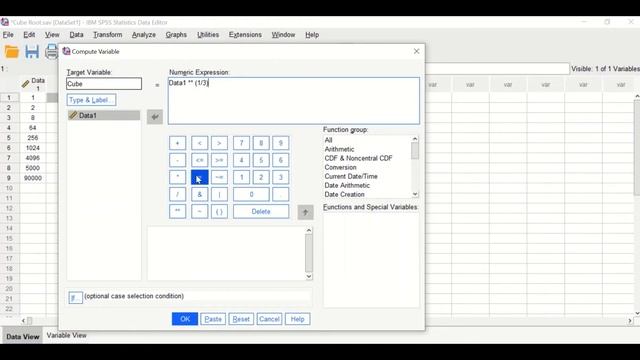Click keypad digit 5

coord(261,160)
